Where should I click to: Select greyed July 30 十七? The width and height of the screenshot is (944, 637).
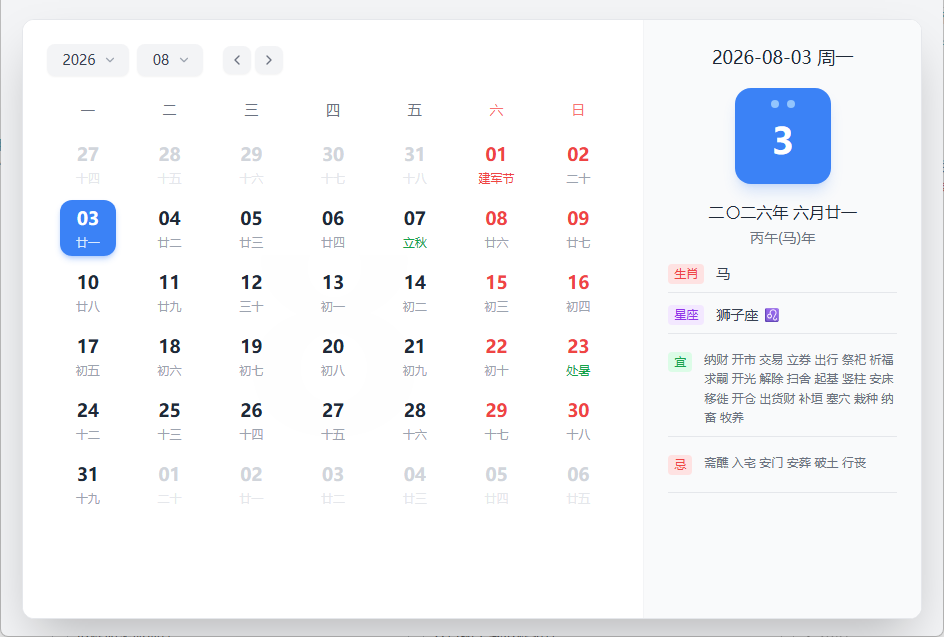pyautogui.click(x=333, y=164)
